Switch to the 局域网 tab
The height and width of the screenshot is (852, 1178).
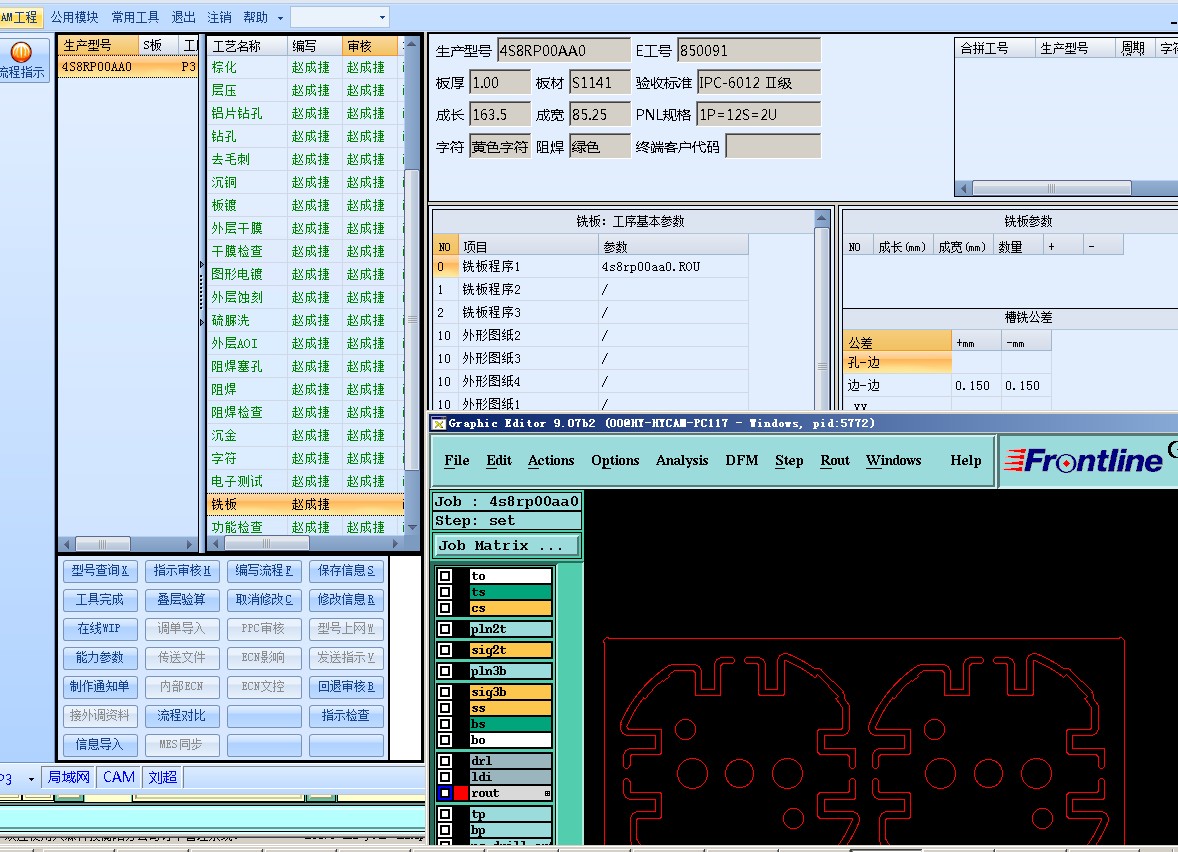click(68, 778)
